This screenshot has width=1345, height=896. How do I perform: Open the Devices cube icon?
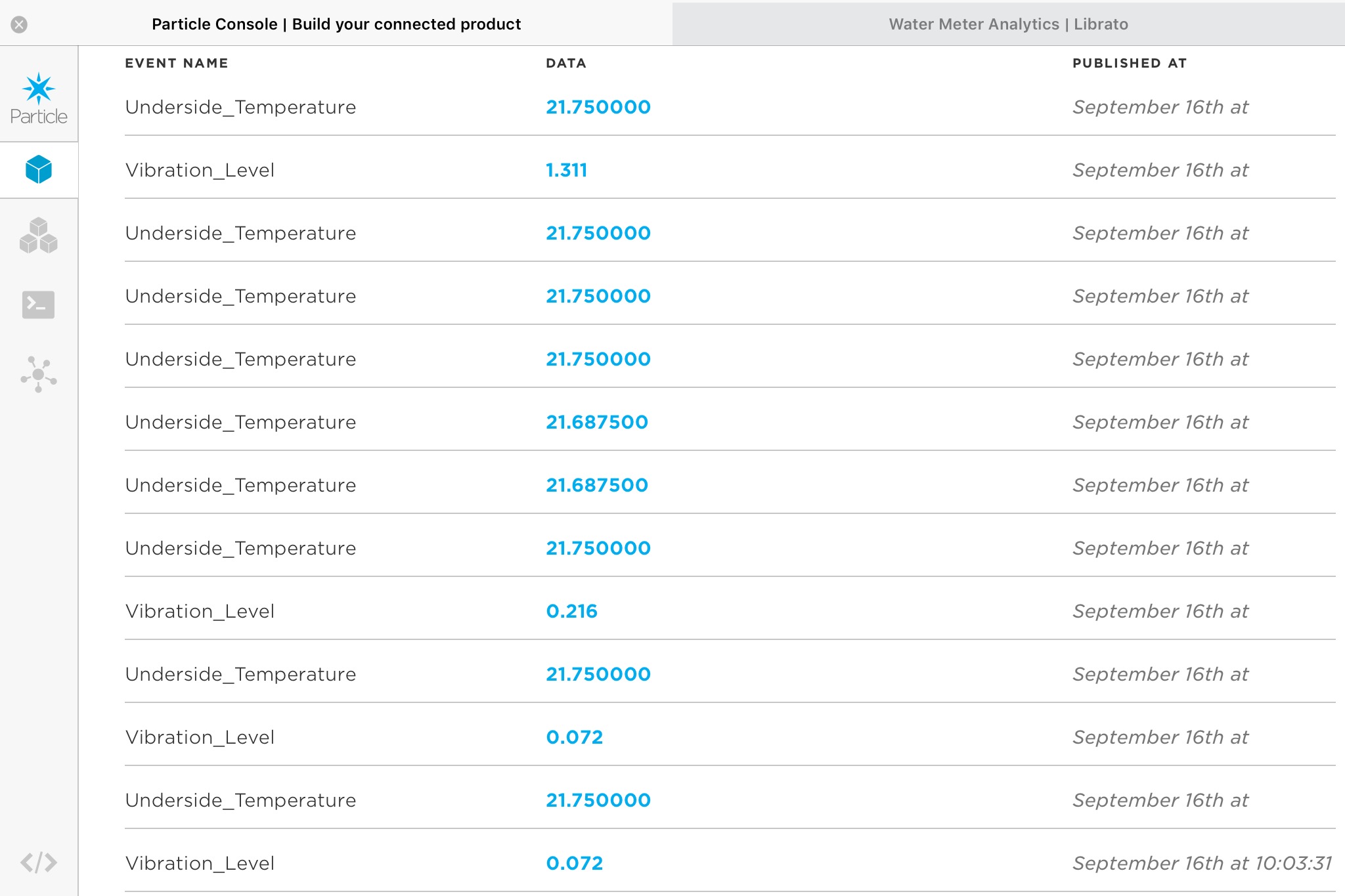click(x=39, y=169)
